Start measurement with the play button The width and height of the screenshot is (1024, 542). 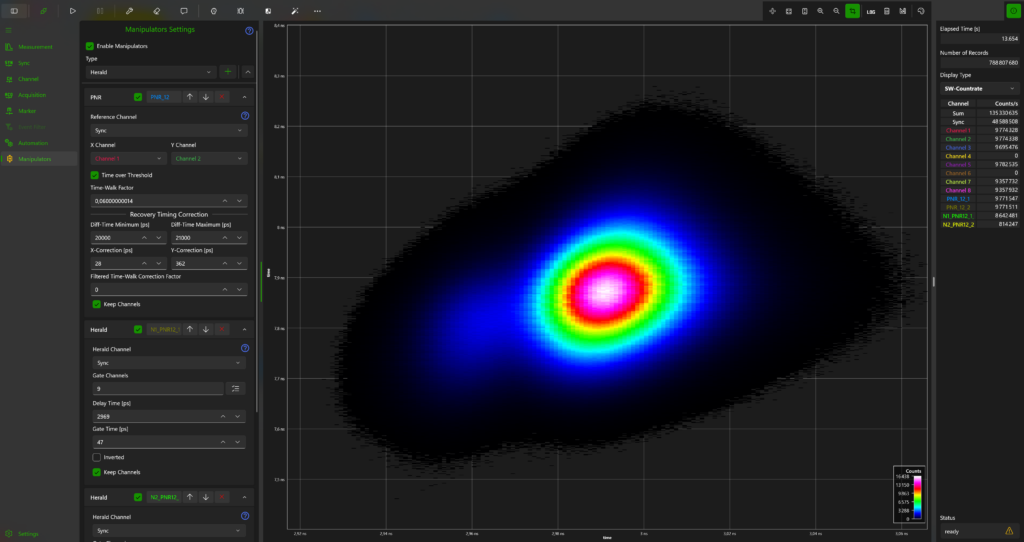72,11
